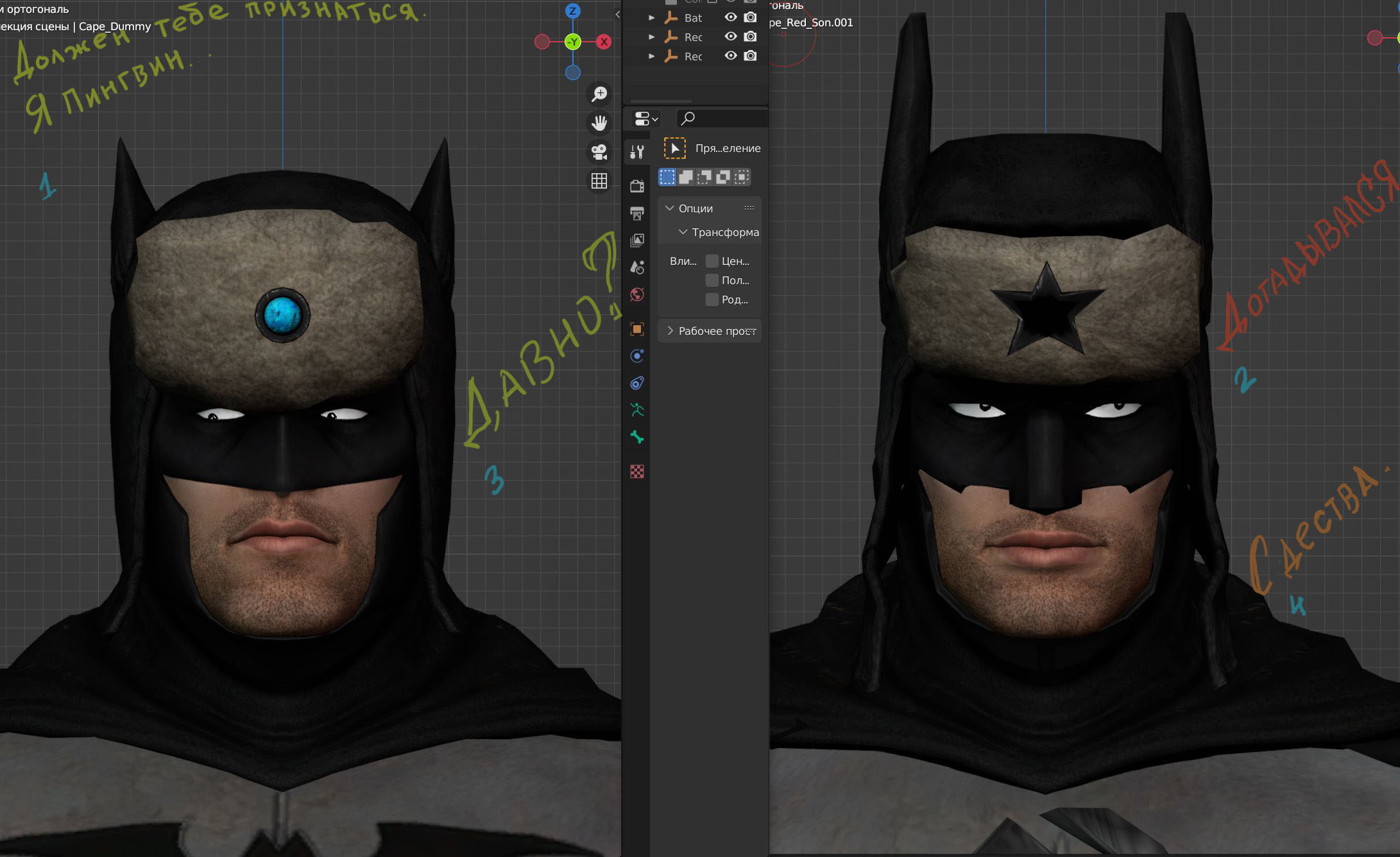Open the Bone properties green icon
This screenshot has width=1400, height=857.
tap(637, 437)
